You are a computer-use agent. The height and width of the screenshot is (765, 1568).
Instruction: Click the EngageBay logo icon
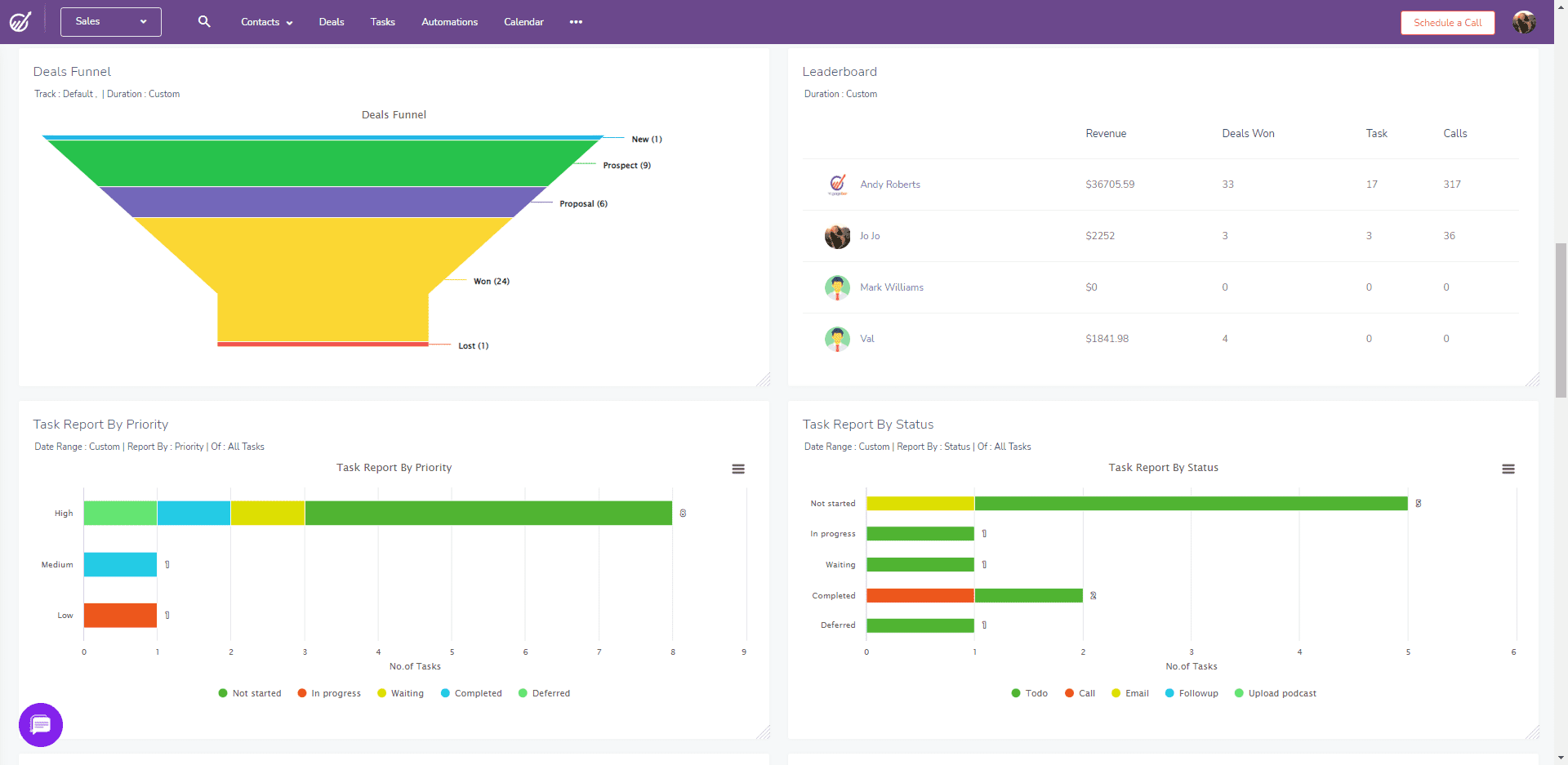coord(20,22)
